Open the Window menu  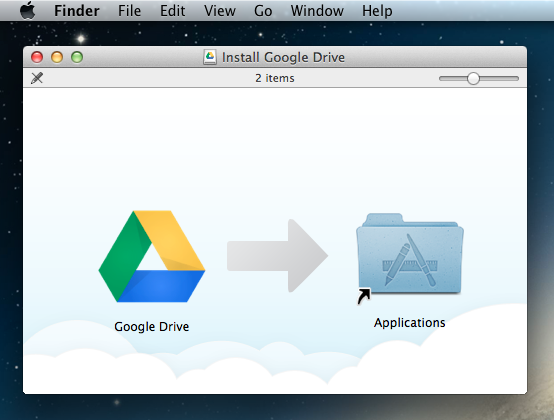(317, 11)
